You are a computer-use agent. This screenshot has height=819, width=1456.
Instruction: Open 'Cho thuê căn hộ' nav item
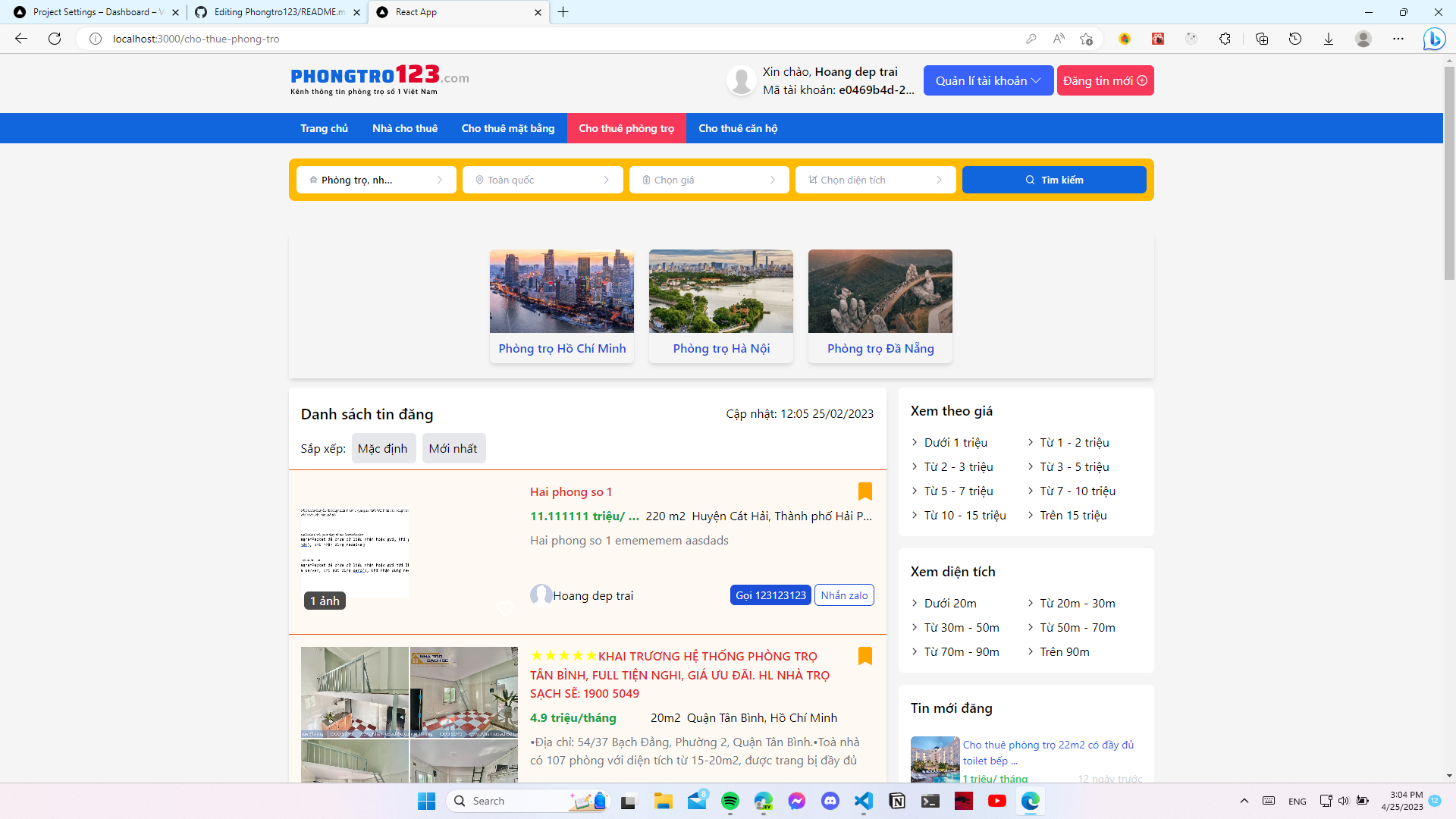(738, 128)
